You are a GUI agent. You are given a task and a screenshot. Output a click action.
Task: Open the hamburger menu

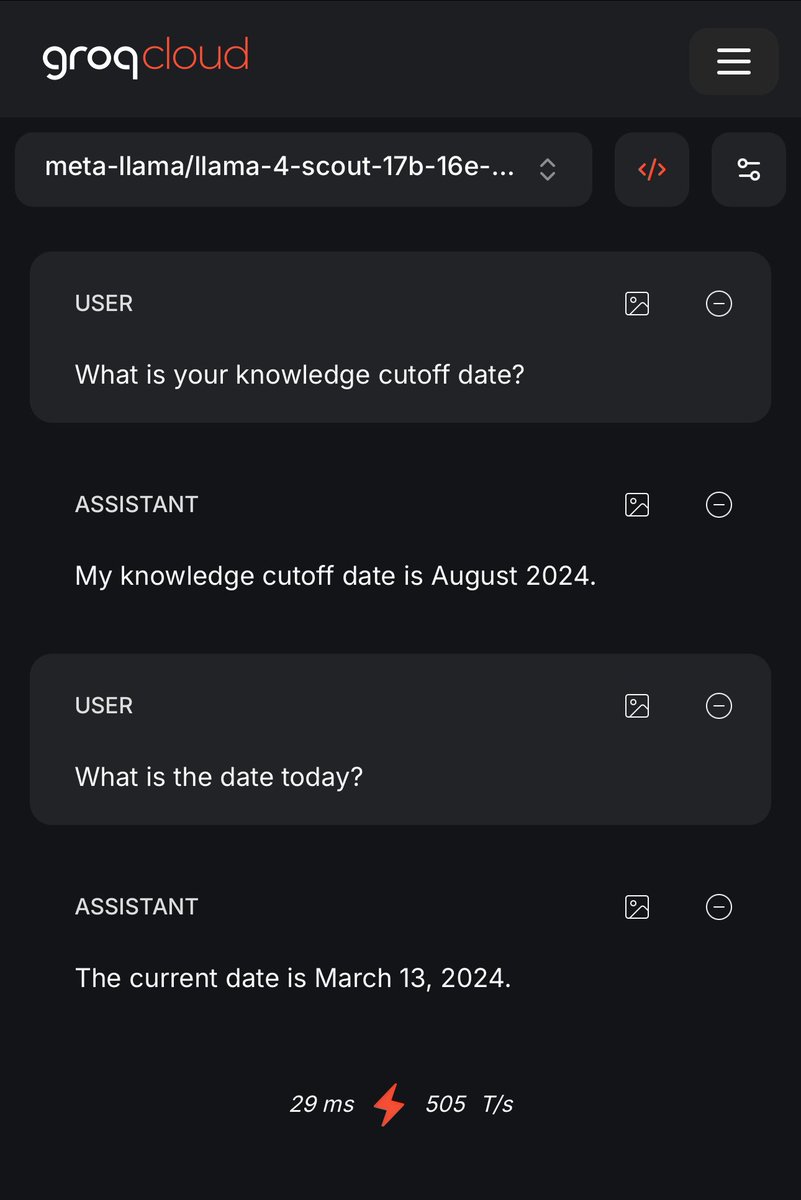(x=733, y=62)
